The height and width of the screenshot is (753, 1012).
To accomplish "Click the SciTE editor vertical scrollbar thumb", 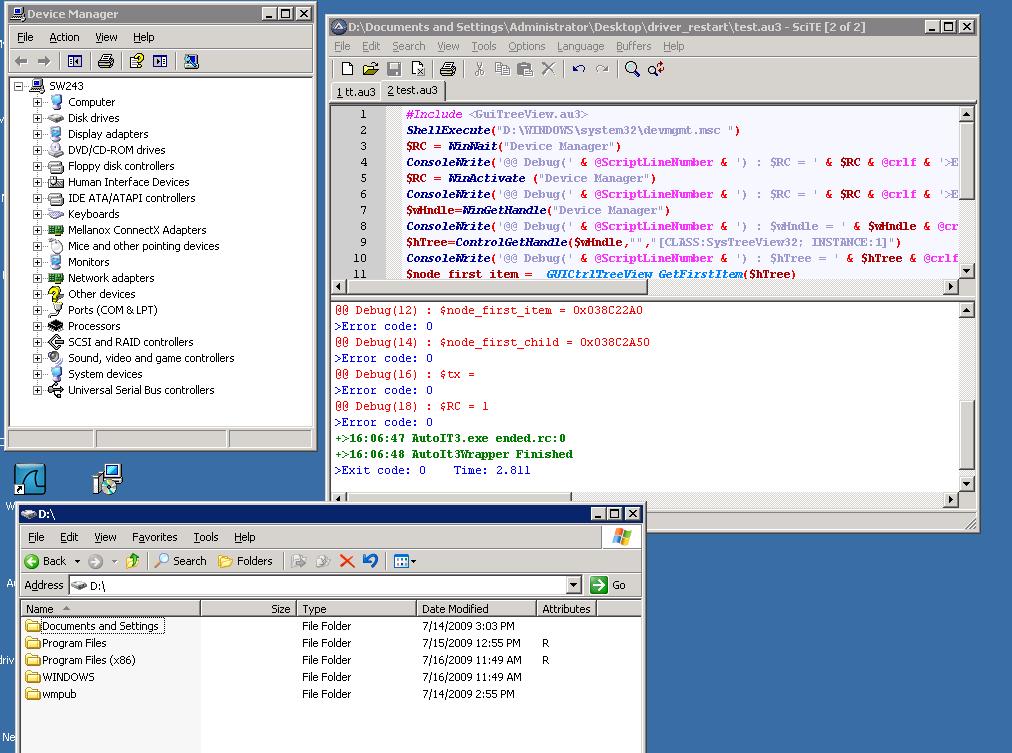I will 966,161.
